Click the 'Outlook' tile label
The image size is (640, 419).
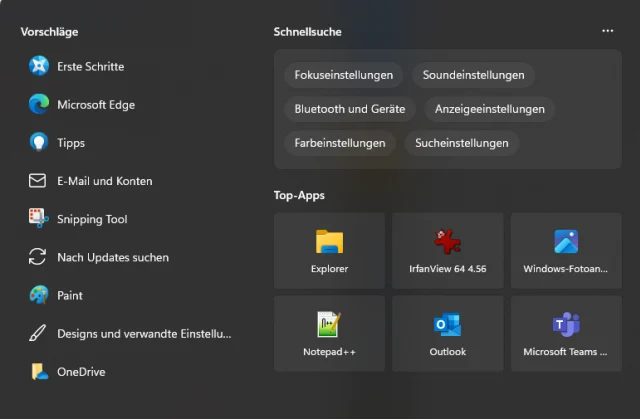click(x=448, y=352)
